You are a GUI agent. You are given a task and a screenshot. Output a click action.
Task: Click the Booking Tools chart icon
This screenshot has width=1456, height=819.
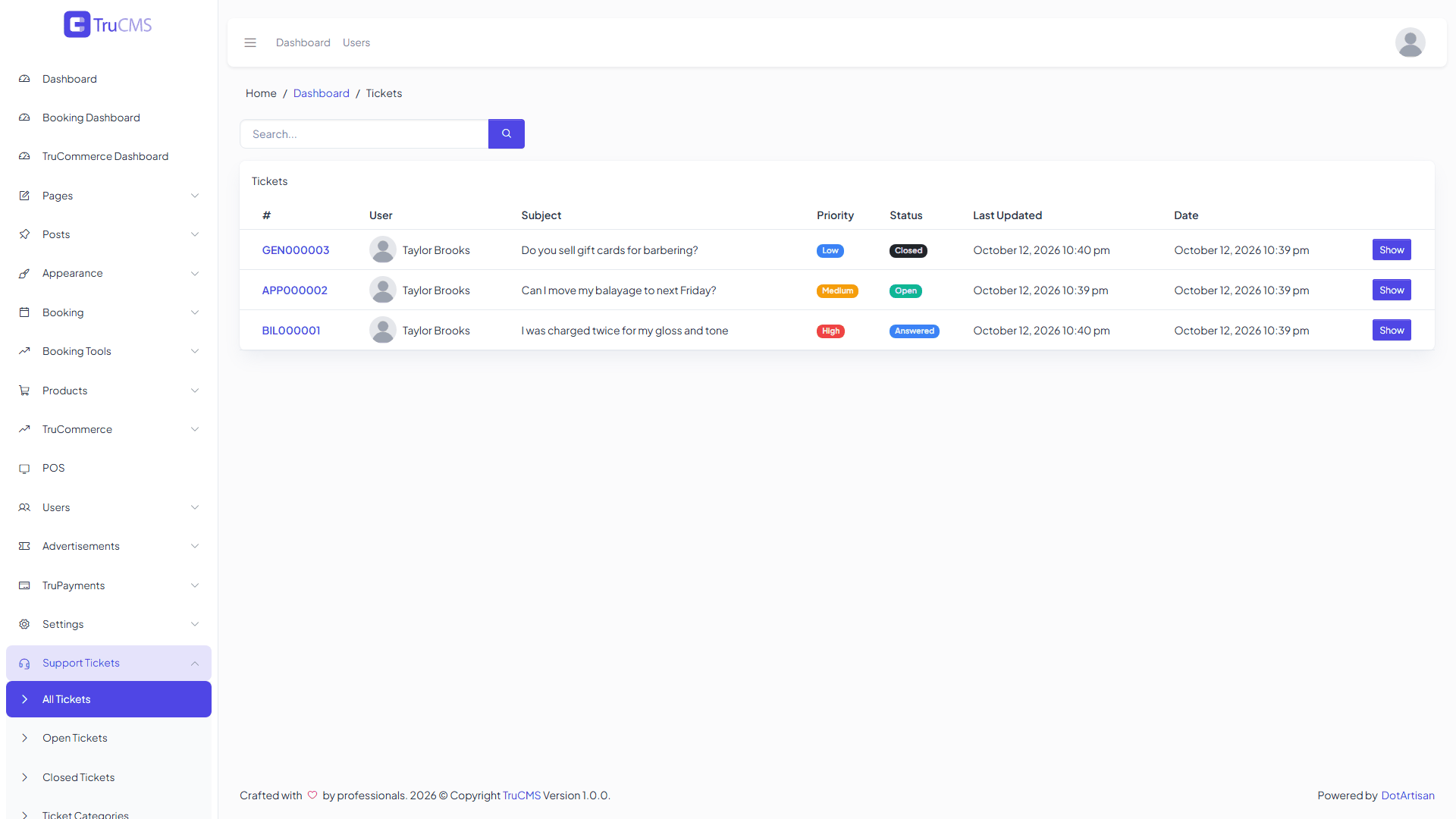click(24, 351)
